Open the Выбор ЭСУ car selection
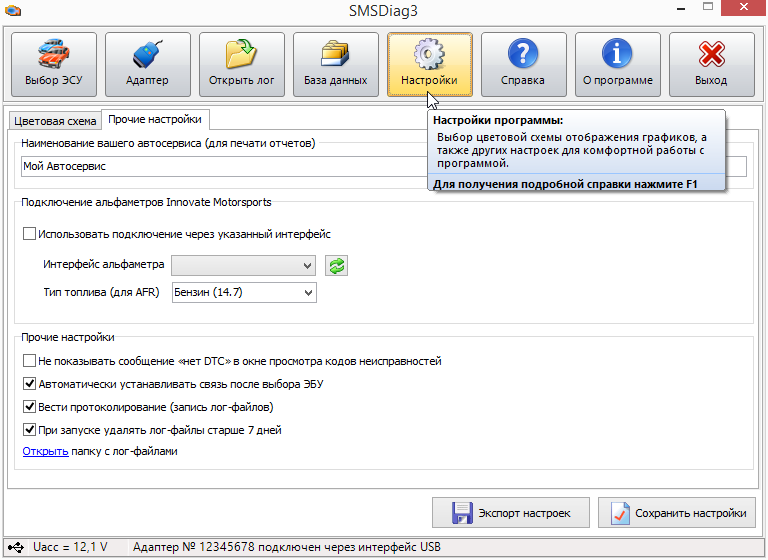The width and height of the screenshot is (768, 560). (54, 64)
